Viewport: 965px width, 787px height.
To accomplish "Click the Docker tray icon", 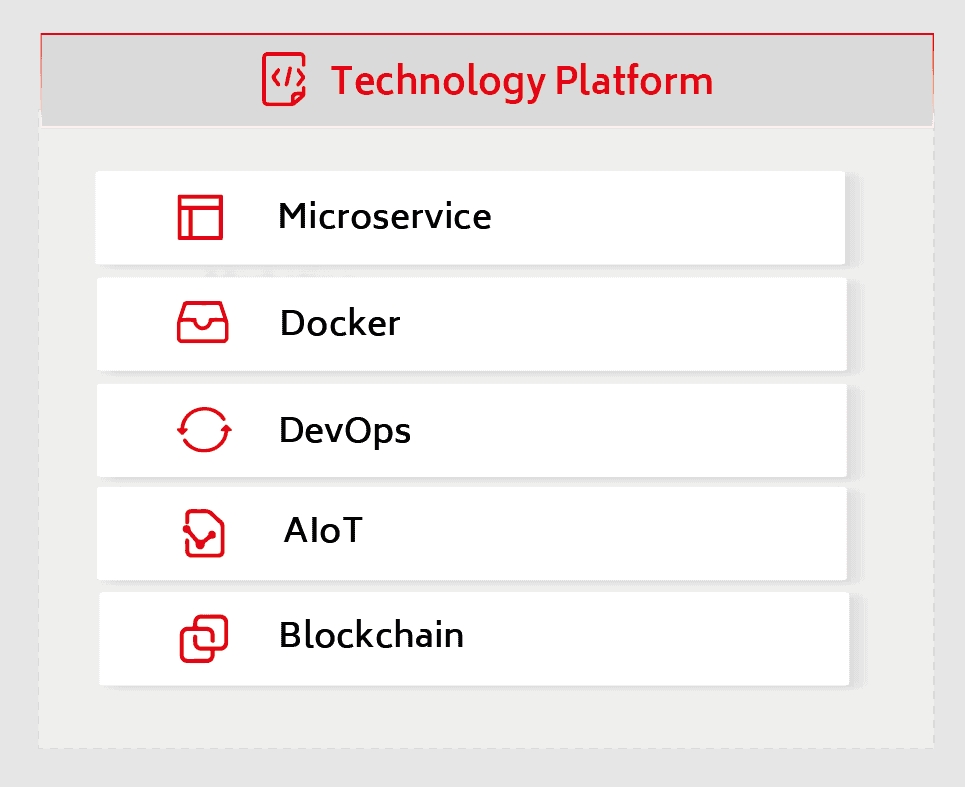I will click(x=202, y=323).
